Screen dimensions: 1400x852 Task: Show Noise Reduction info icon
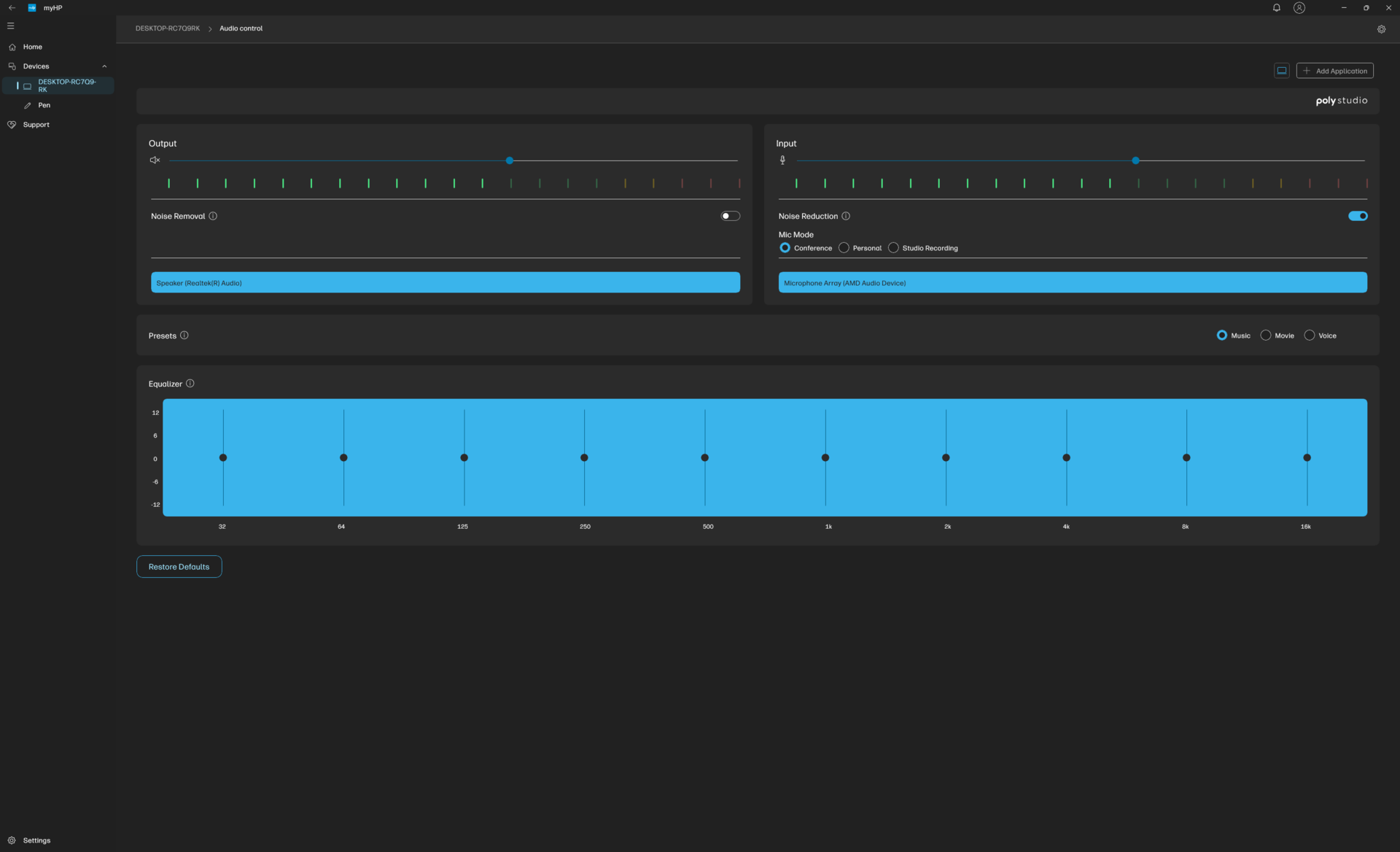click(846, 216)
